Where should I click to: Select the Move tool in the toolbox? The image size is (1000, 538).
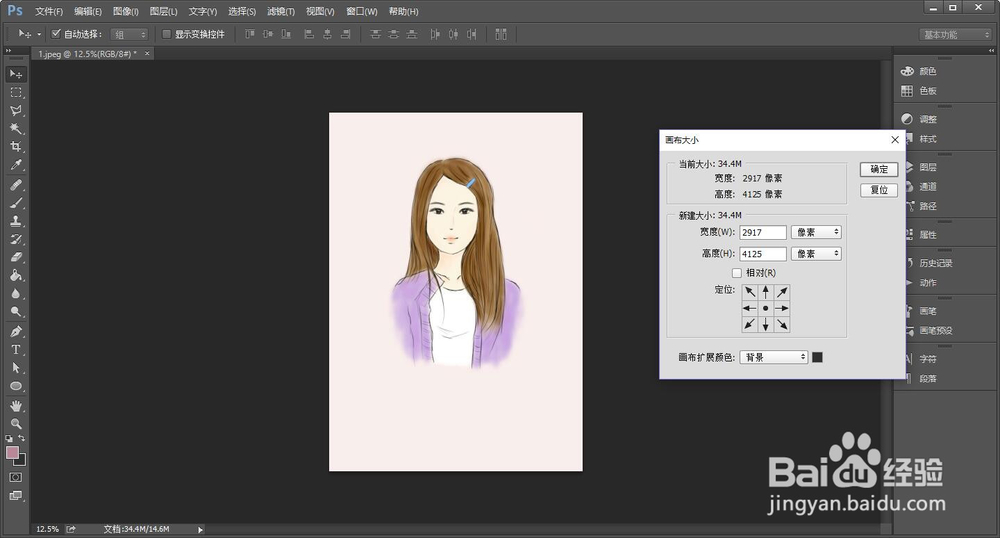coord(16,74)
